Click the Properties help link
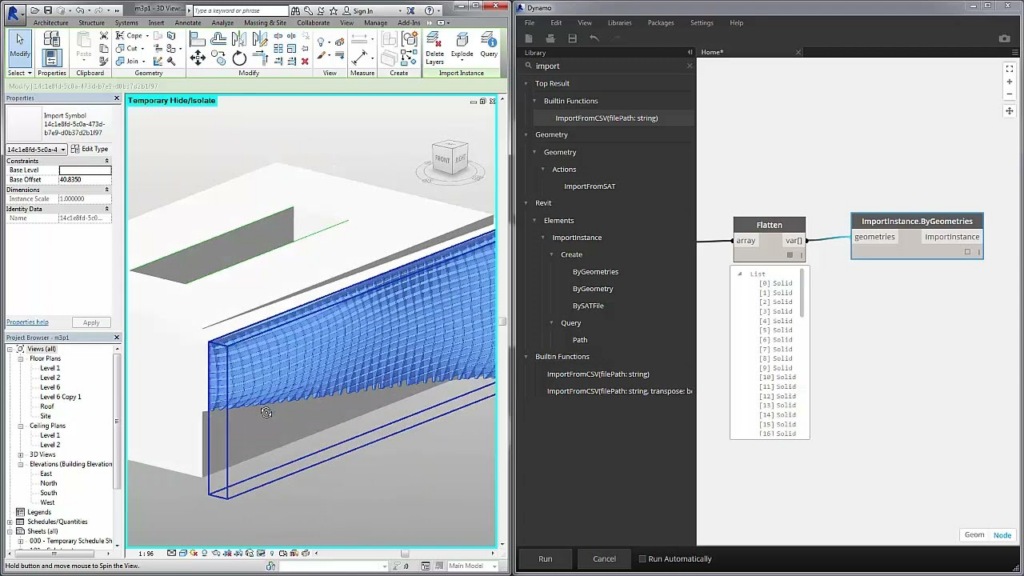The width and height of the screenshot is (1024, 576). [x=27, y=323]
